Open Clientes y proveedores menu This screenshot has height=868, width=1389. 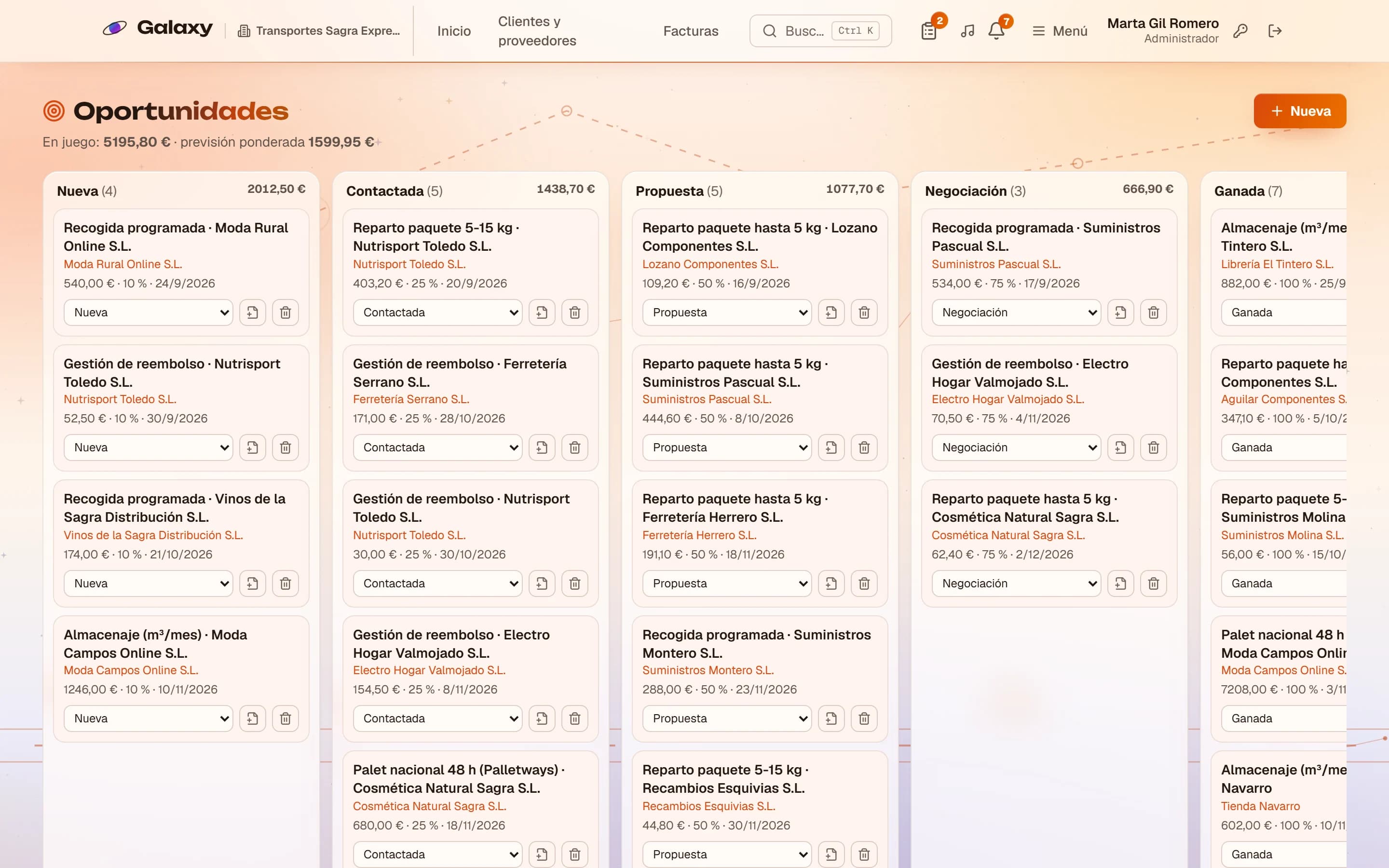[537, 31]
